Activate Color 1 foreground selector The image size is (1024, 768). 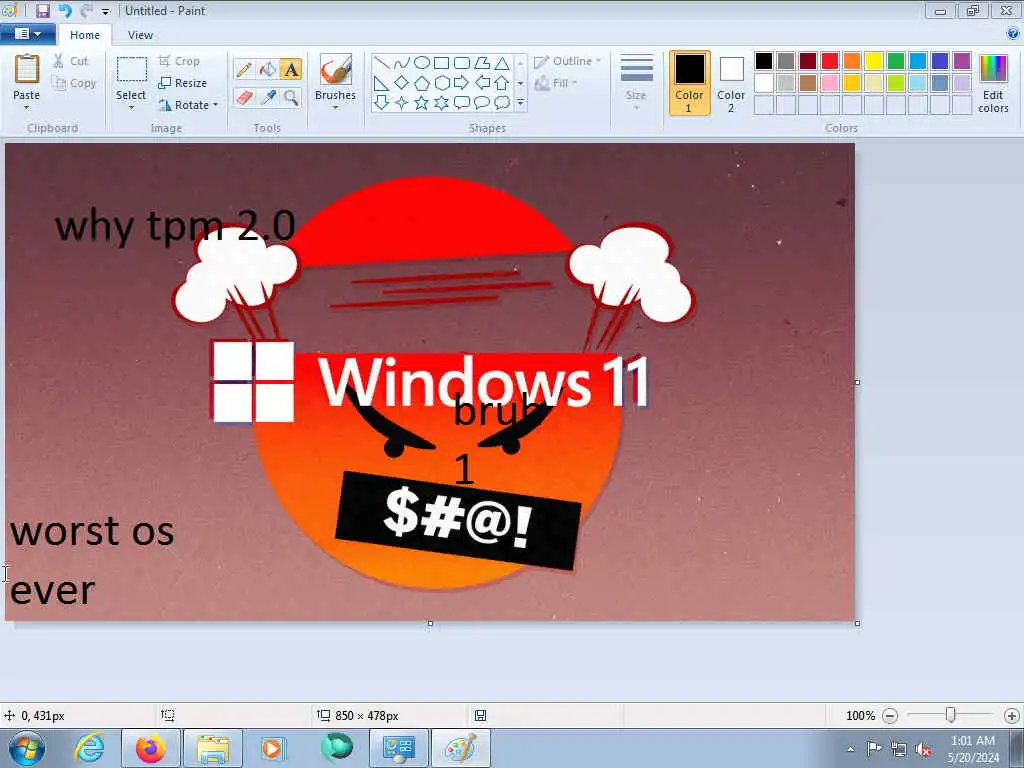coord(690,82)
